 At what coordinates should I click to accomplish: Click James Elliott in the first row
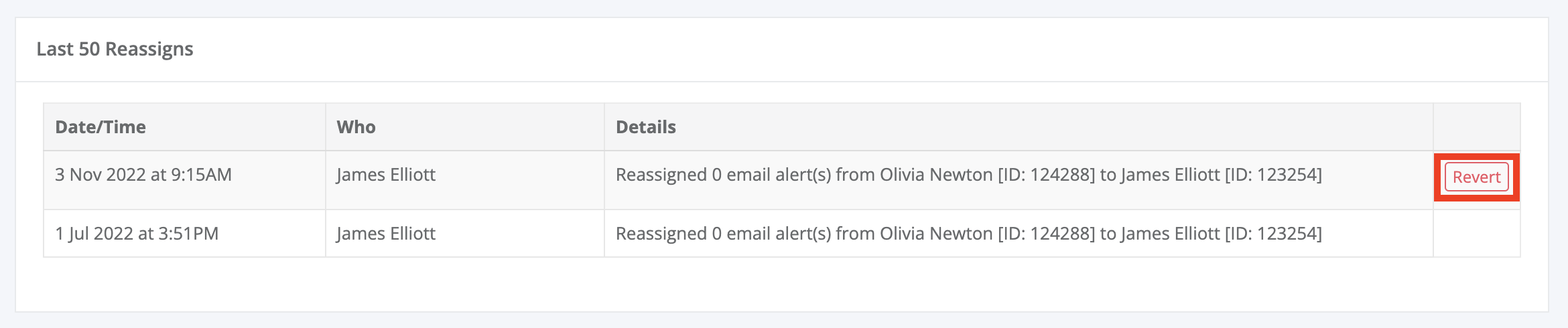tap(386, 175)
